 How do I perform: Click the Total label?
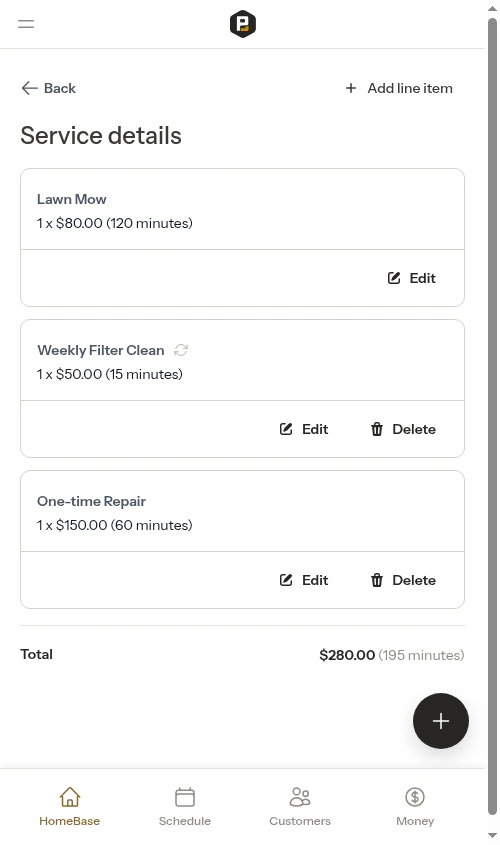click(x=36, y=654)
